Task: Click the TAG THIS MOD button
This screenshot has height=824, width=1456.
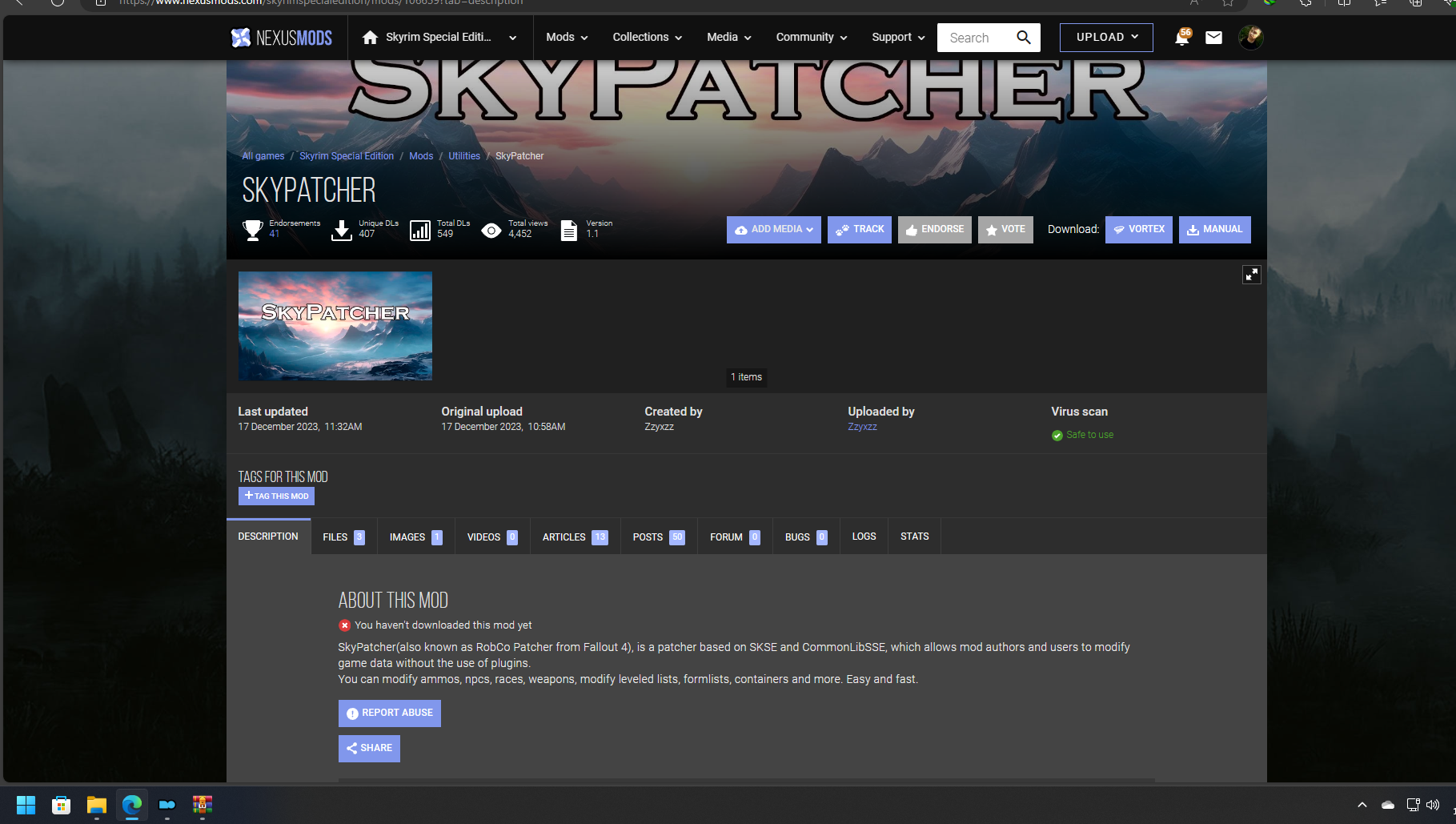Action: point(276,496)
